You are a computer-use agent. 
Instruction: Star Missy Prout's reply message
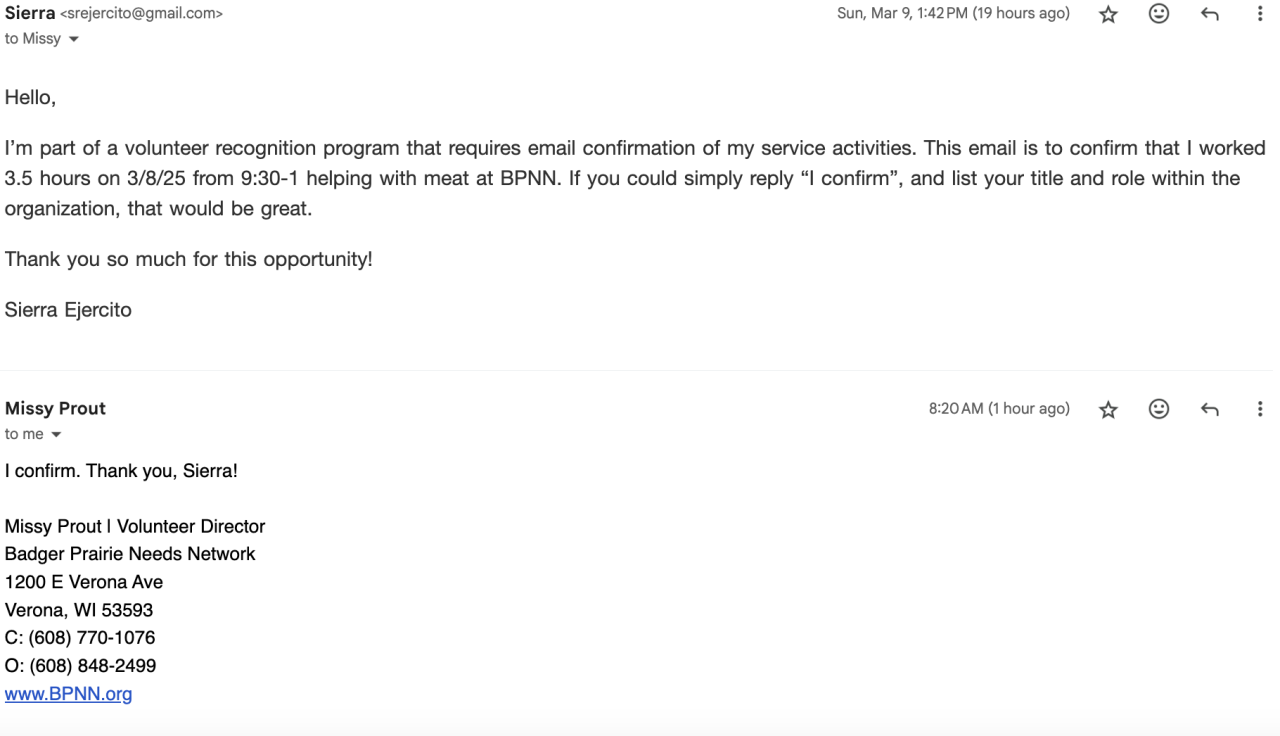coord(1108,409)
